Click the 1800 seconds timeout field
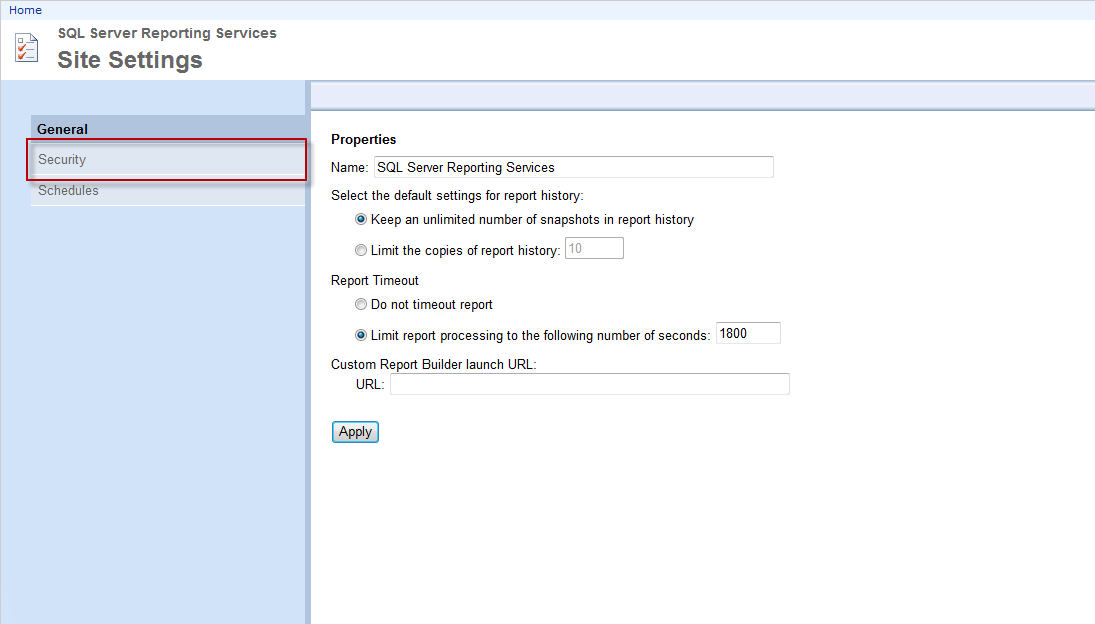The image size is (1095, 624). 748,334
